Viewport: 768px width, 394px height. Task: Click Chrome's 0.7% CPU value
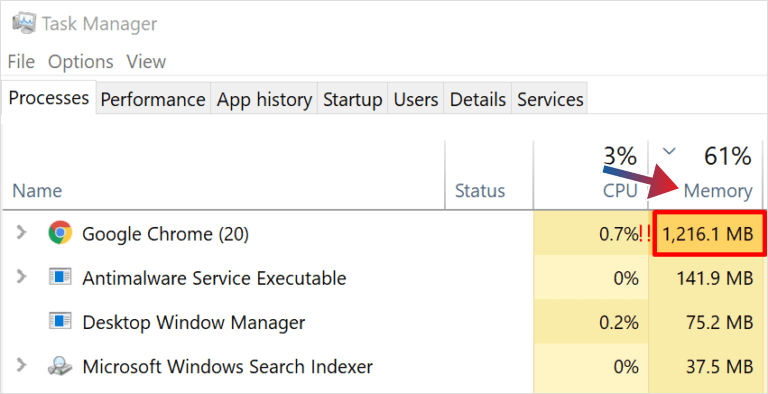[x=619, y=235]
